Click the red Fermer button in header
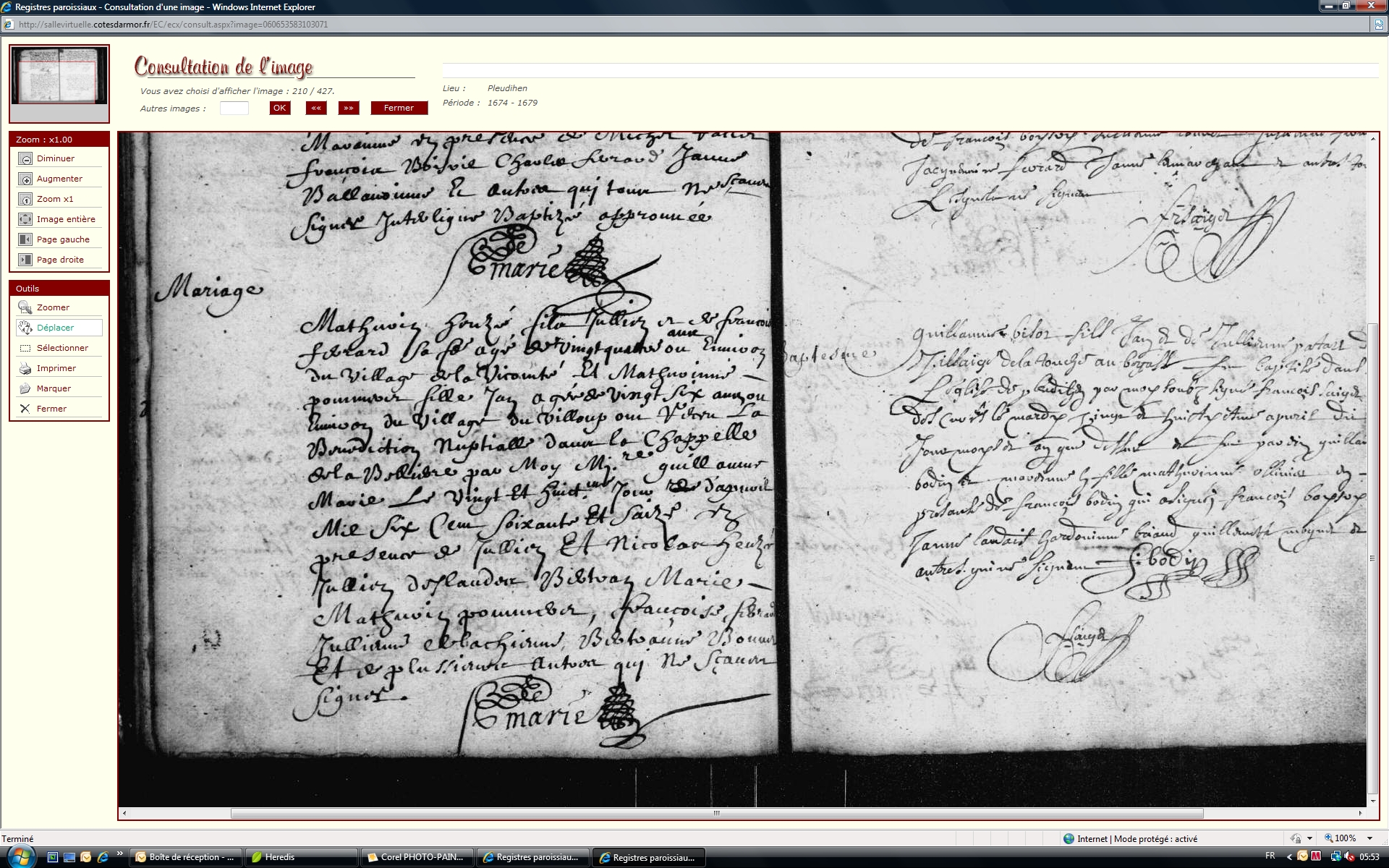The height and width of the screenshot is (868, 1389). [x=399, y=108]
